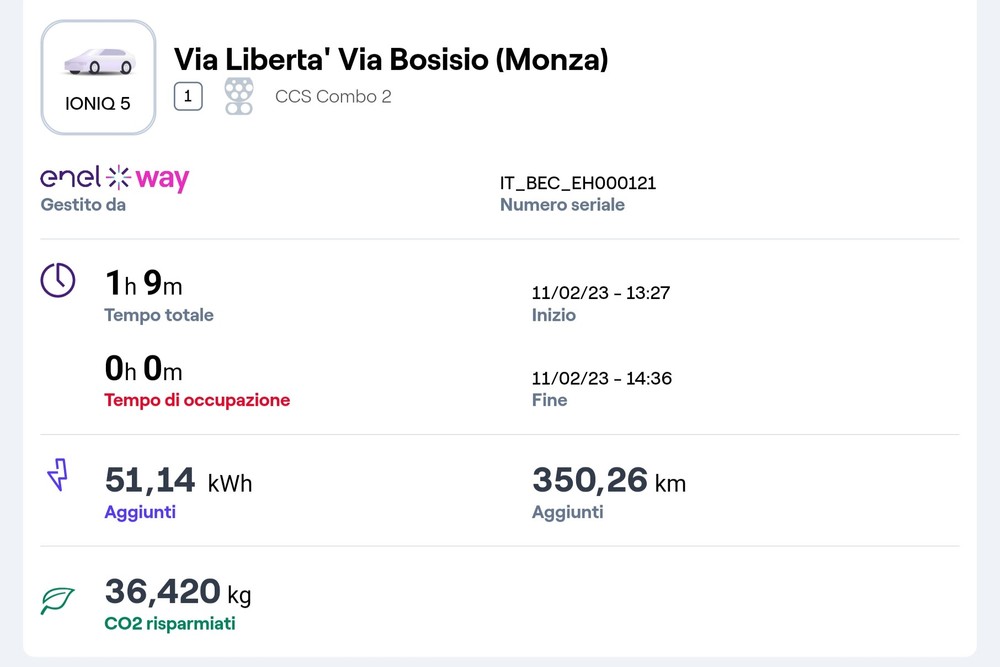Viewport: 1000px width, 667px height.
Task: Click serial number IT_BEC_EH000121
Action: [578, 183]
